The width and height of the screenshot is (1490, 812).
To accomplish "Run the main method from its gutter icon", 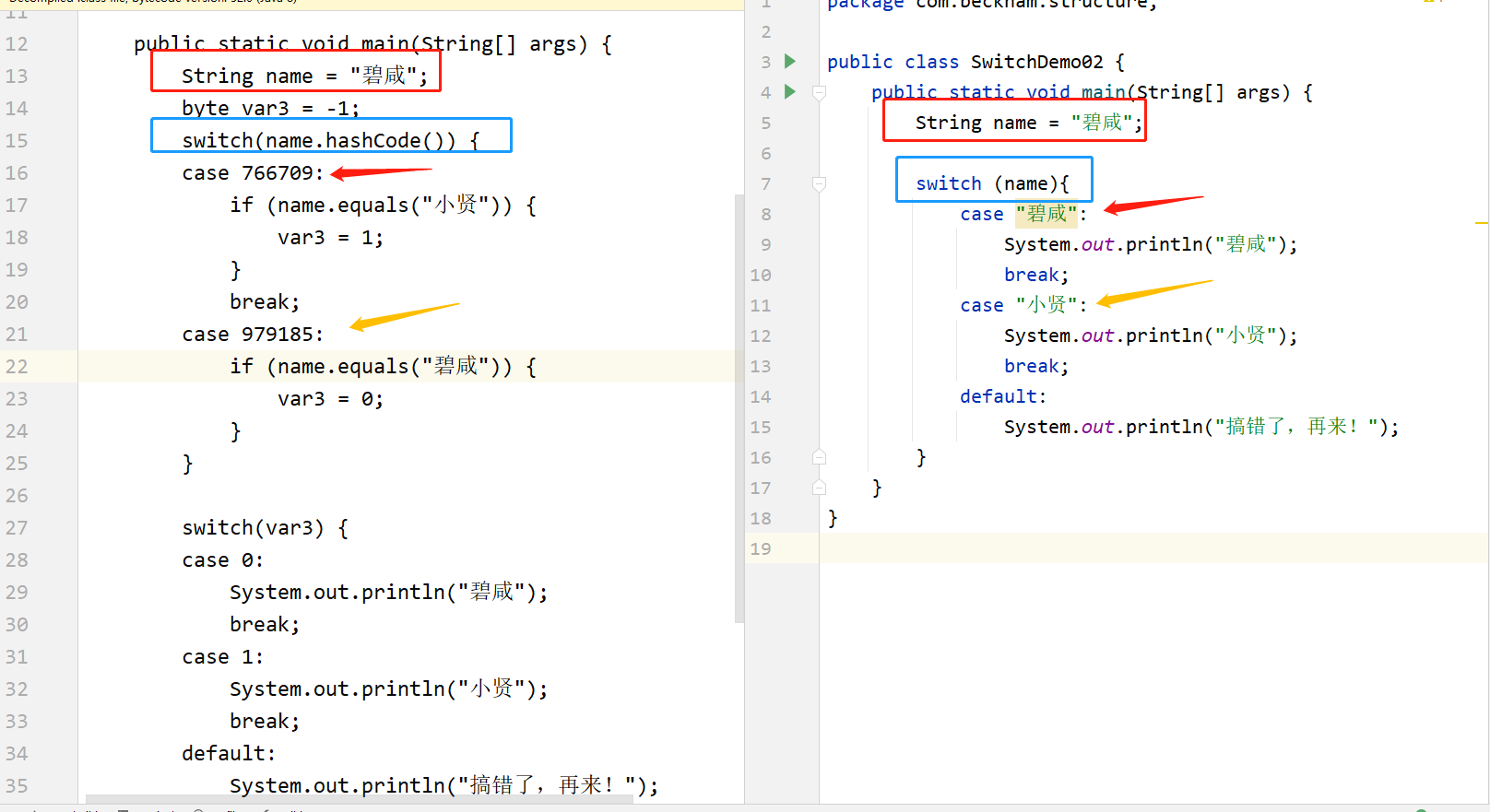I will [790, 91].
